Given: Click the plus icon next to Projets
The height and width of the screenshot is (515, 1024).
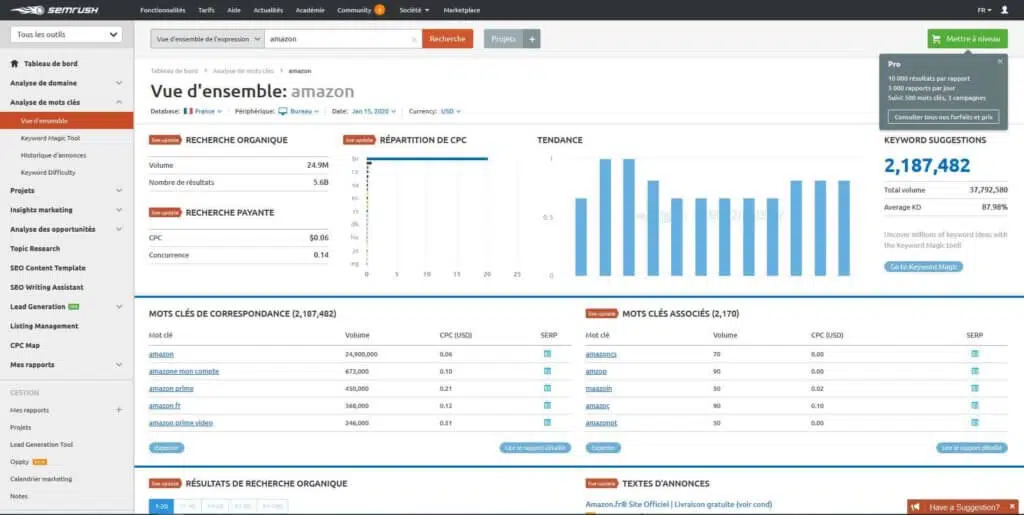Looking at the screenshot, I should pyautogui.click(x=533, y=39).
